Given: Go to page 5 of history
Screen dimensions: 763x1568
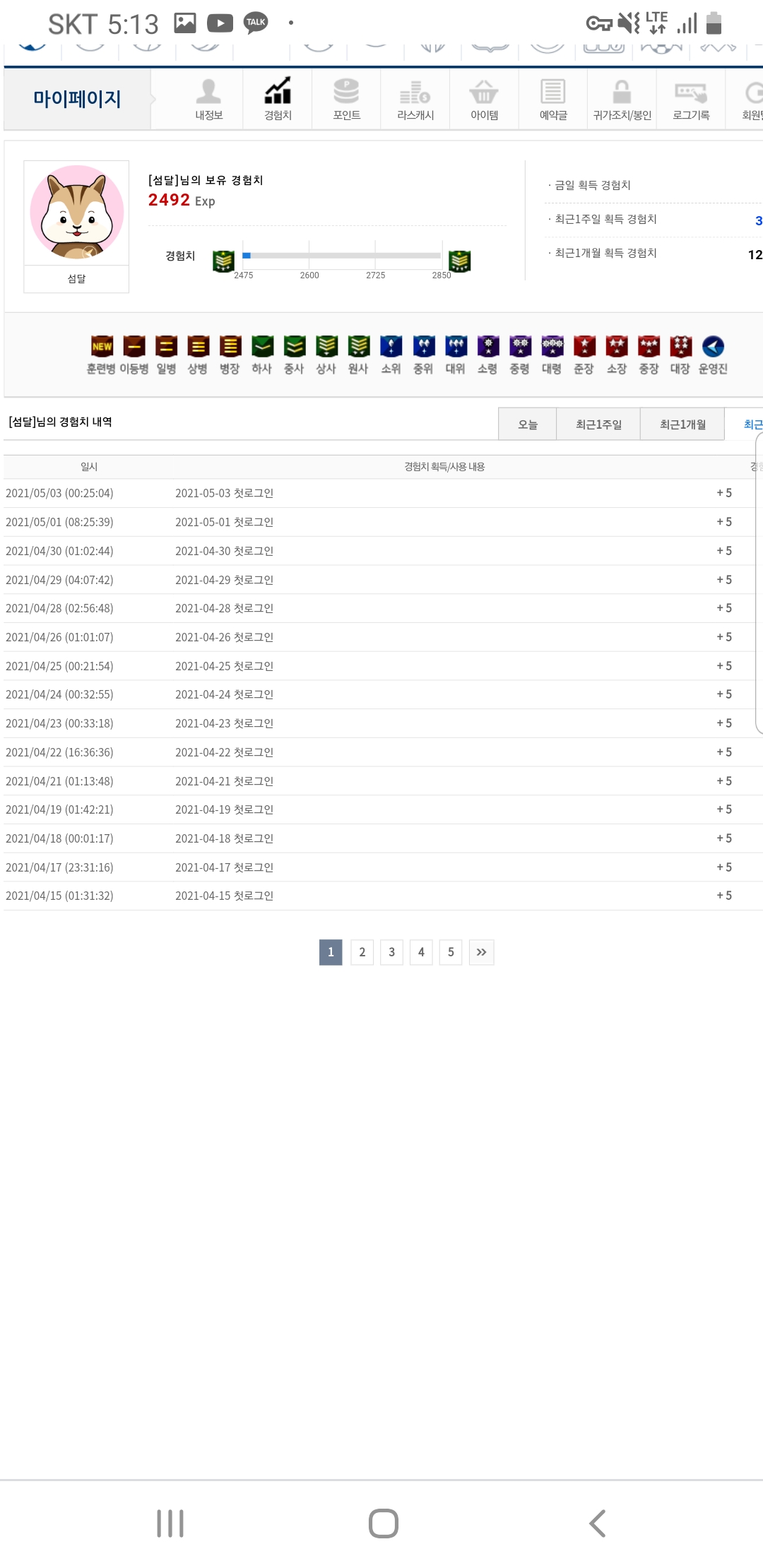Looking at the screenshot, I should tap(450, 952).
